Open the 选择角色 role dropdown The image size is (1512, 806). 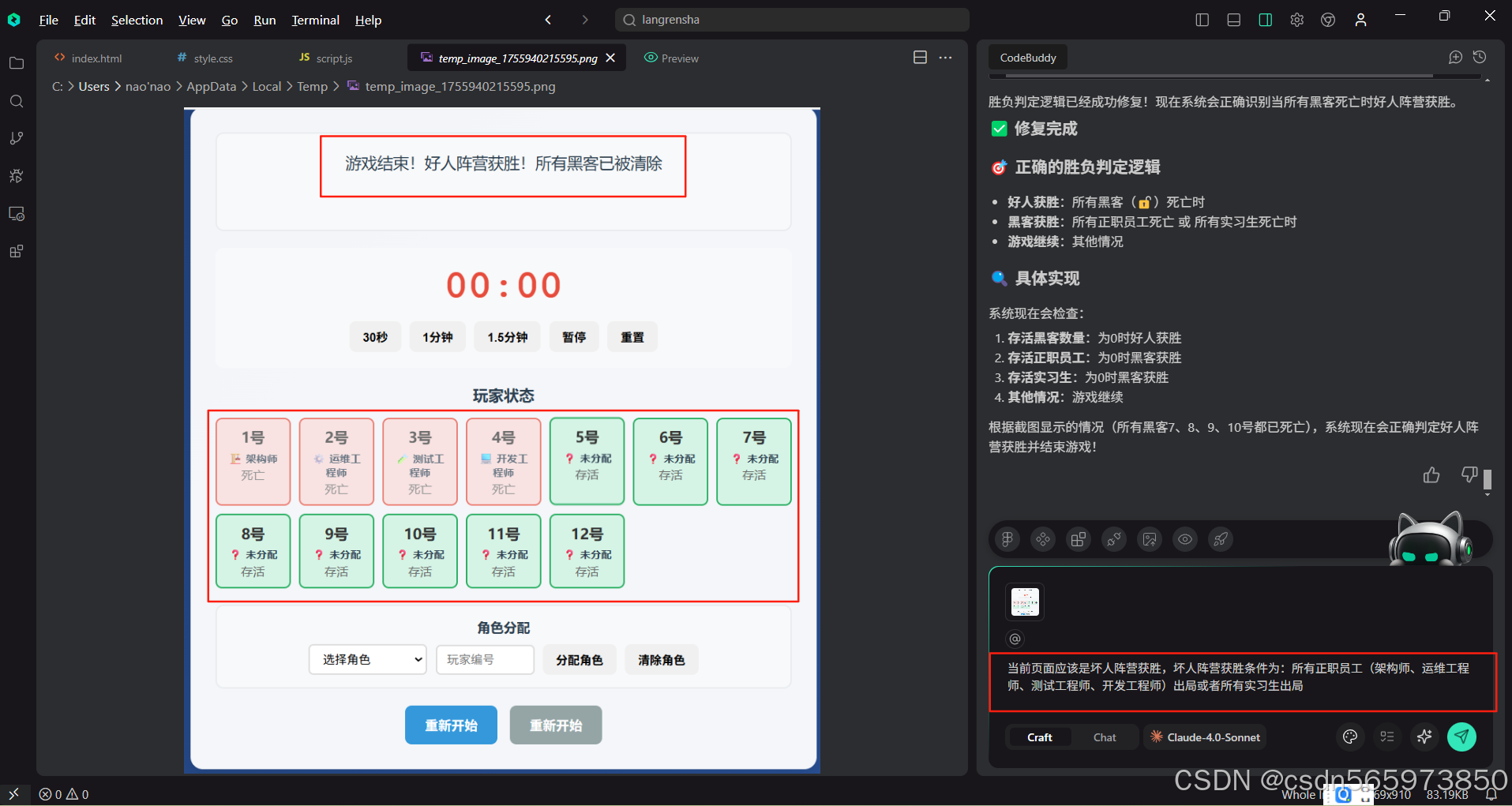pyautogui.click(x=367, y=659)
